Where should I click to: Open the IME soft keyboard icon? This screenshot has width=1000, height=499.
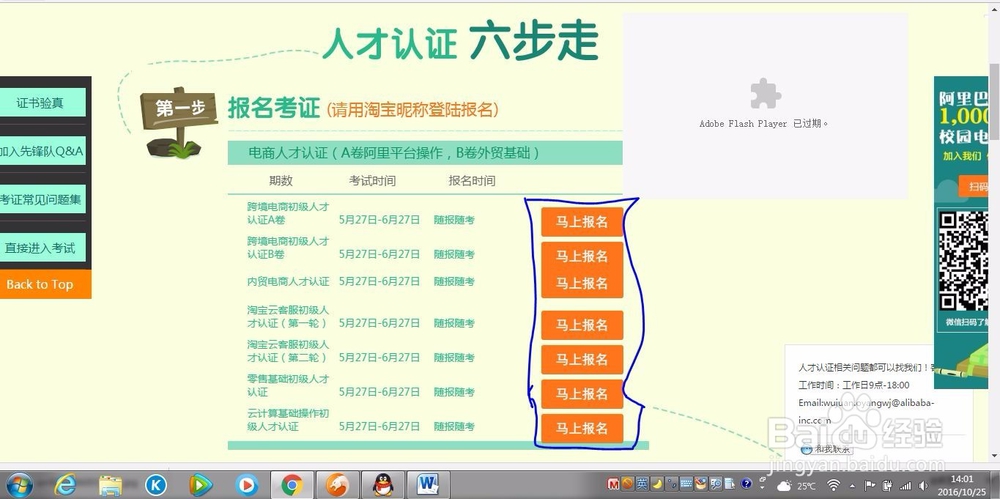pos(686,484)
